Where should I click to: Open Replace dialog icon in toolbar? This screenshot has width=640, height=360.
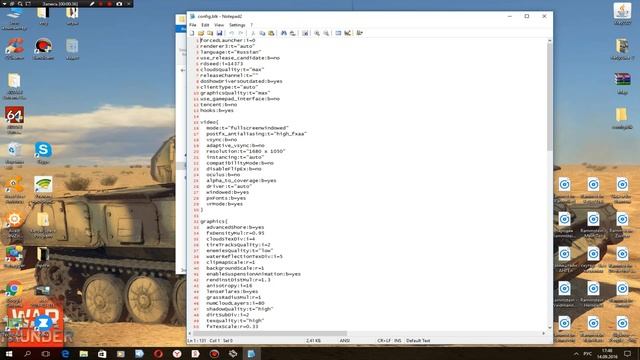tap(293, 33)
